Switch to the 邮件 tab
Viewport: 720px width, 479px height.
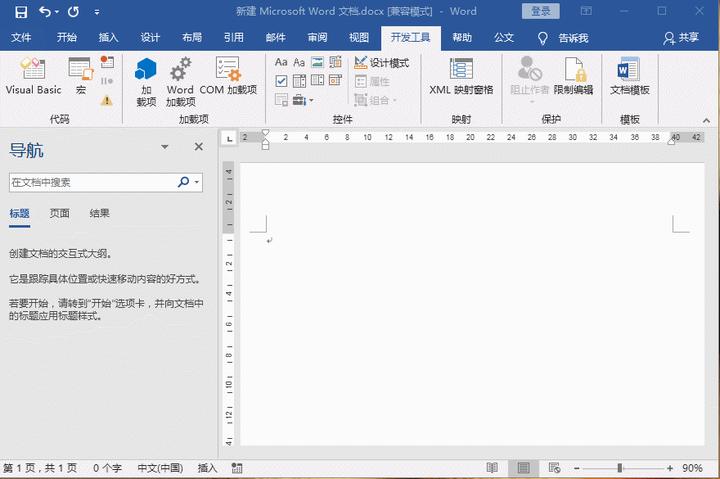[276, 38]
